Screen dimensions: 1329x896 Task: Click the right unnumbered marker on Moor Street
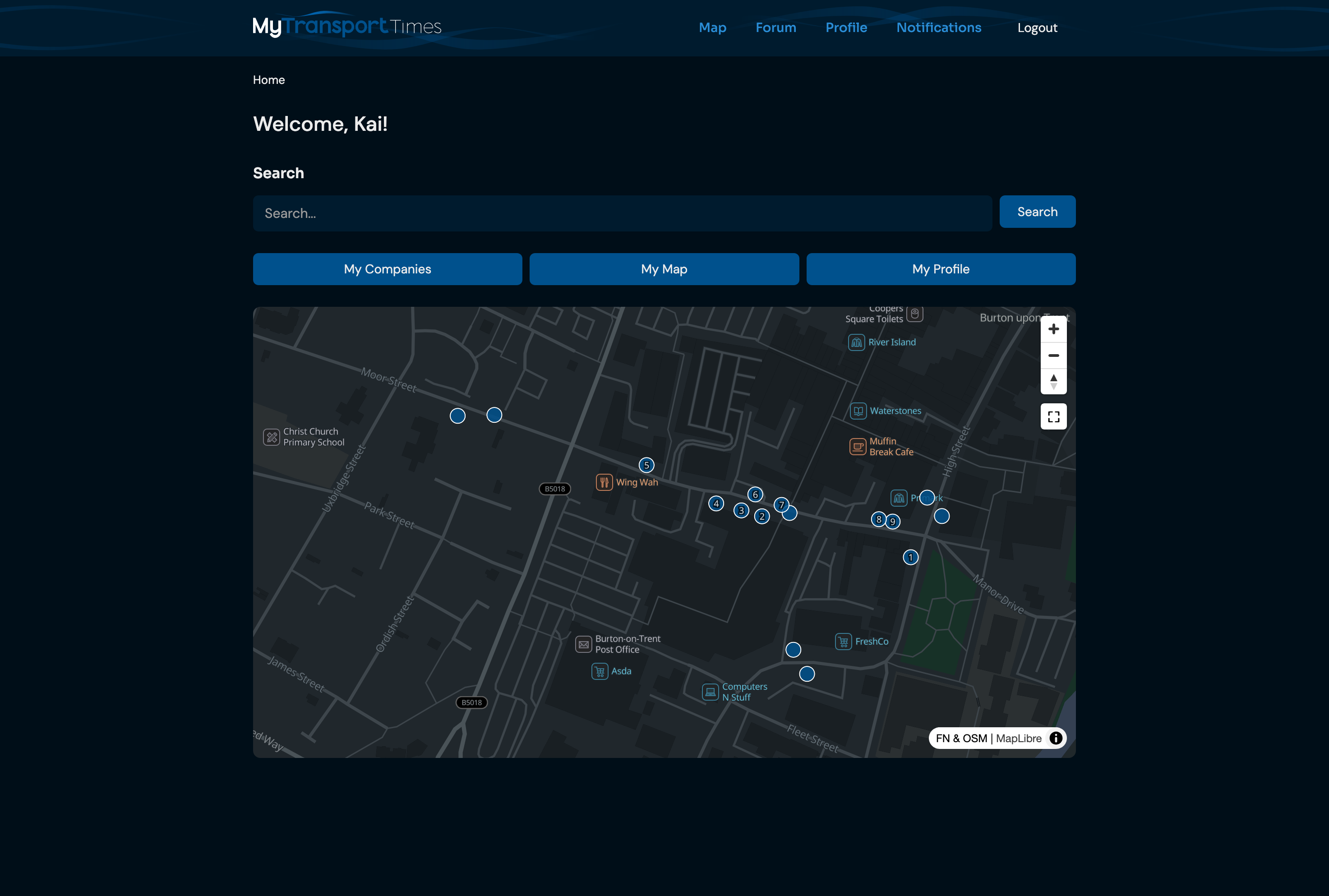tap(494, 415)
